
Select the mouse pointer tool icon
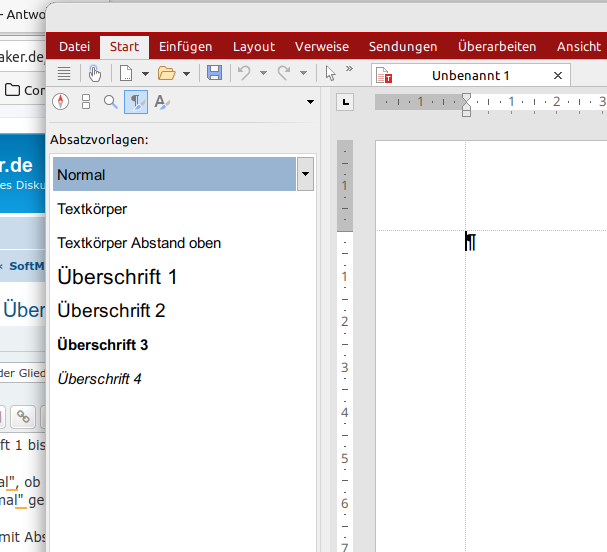(331, 73)
